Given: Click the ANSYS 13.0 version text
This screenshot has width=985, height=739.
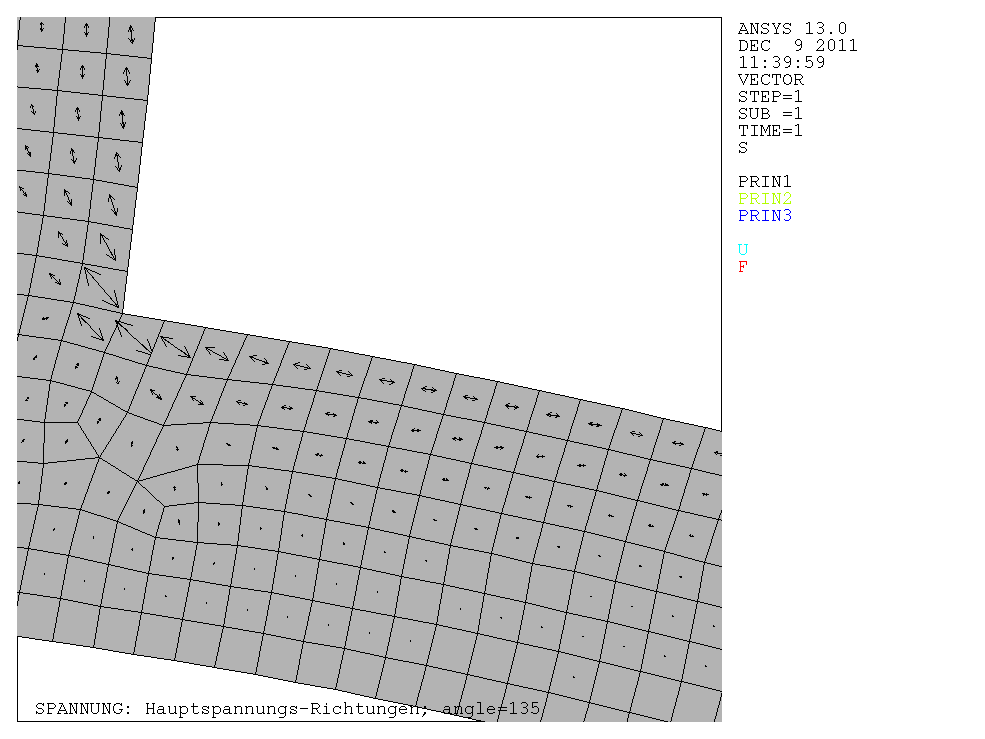Looking at the screenshot, I should click(792, 29).
